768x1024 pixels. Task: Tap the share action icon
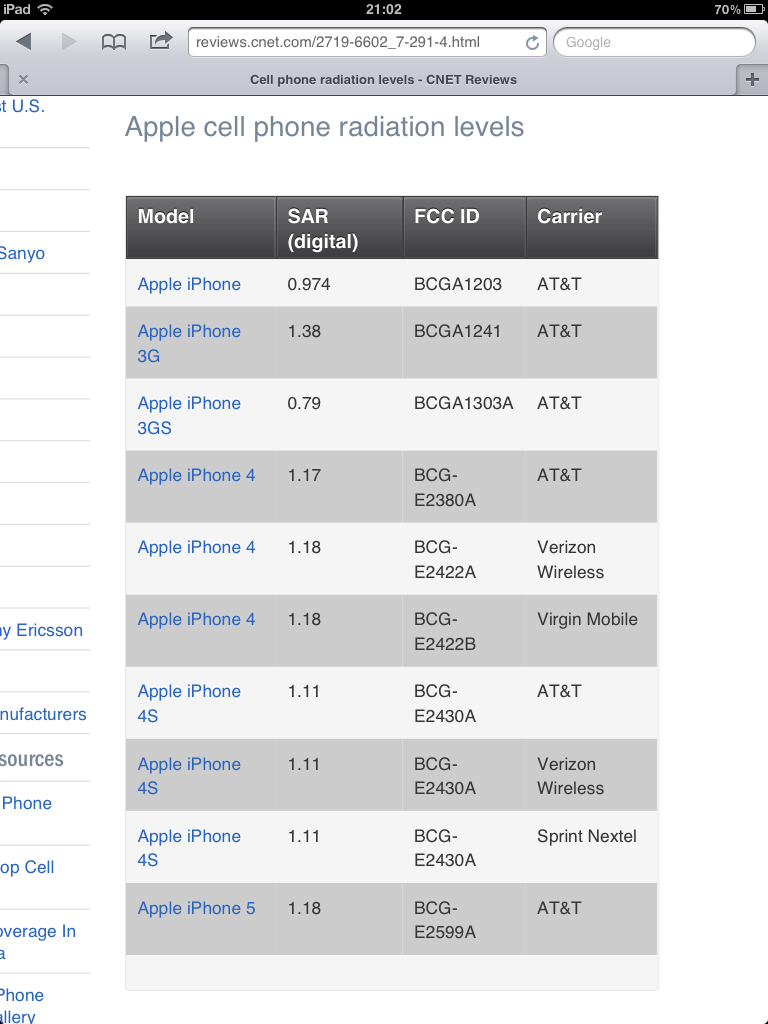161,41
